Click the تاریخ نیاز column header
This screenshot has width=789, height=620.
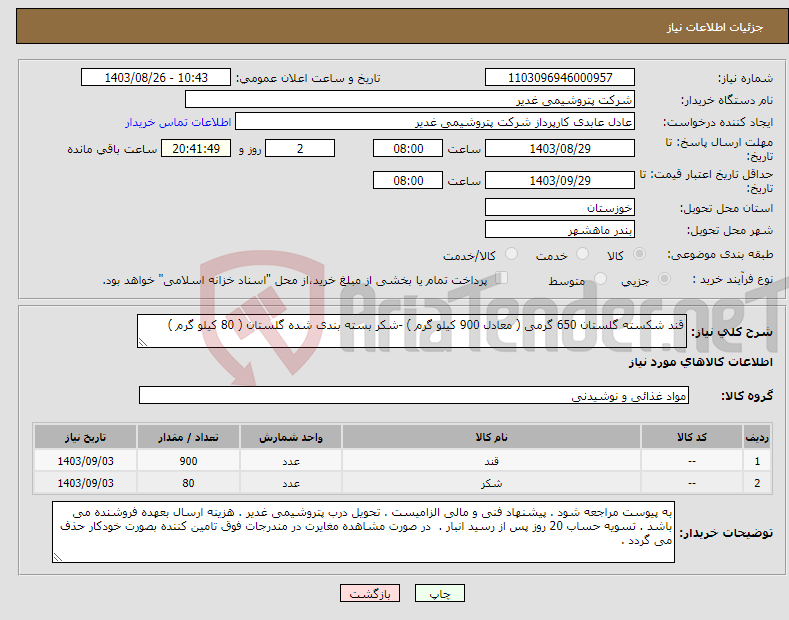coord(85,437)
